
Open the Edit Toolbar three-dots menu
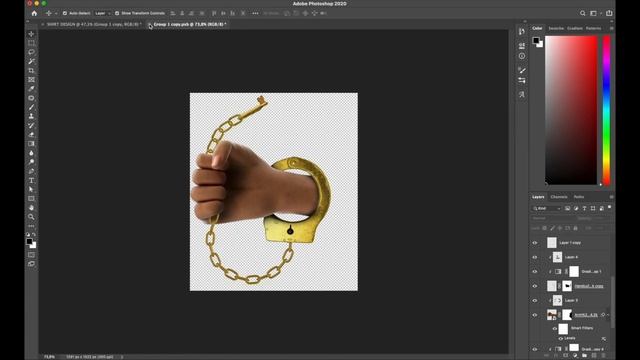31,226
